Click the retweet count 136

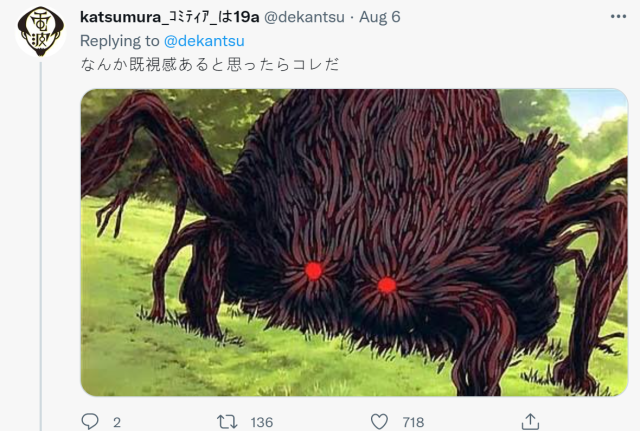(x=262, y=422)
